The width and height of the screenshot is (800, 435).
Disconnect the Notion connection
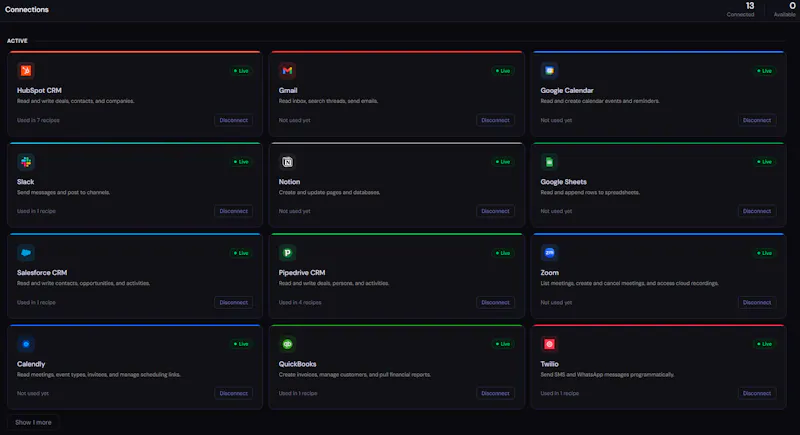[495, 211]
